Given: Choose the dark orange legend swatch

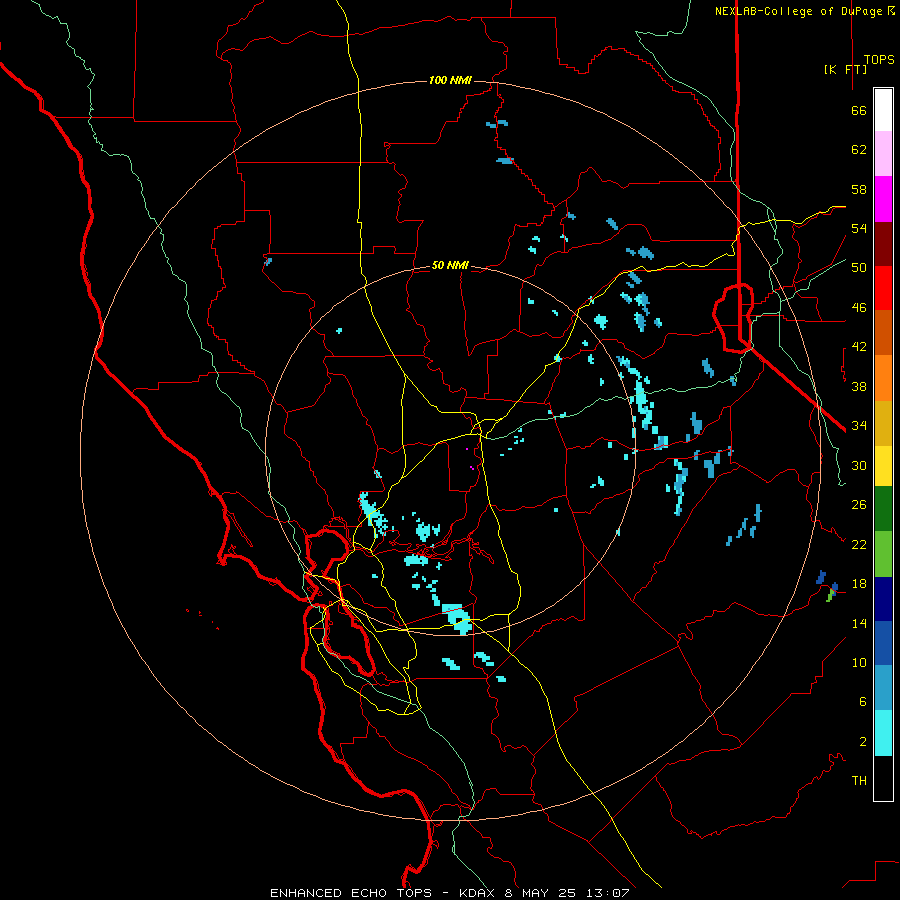Looking at the screenshot, I should point(883,333).
